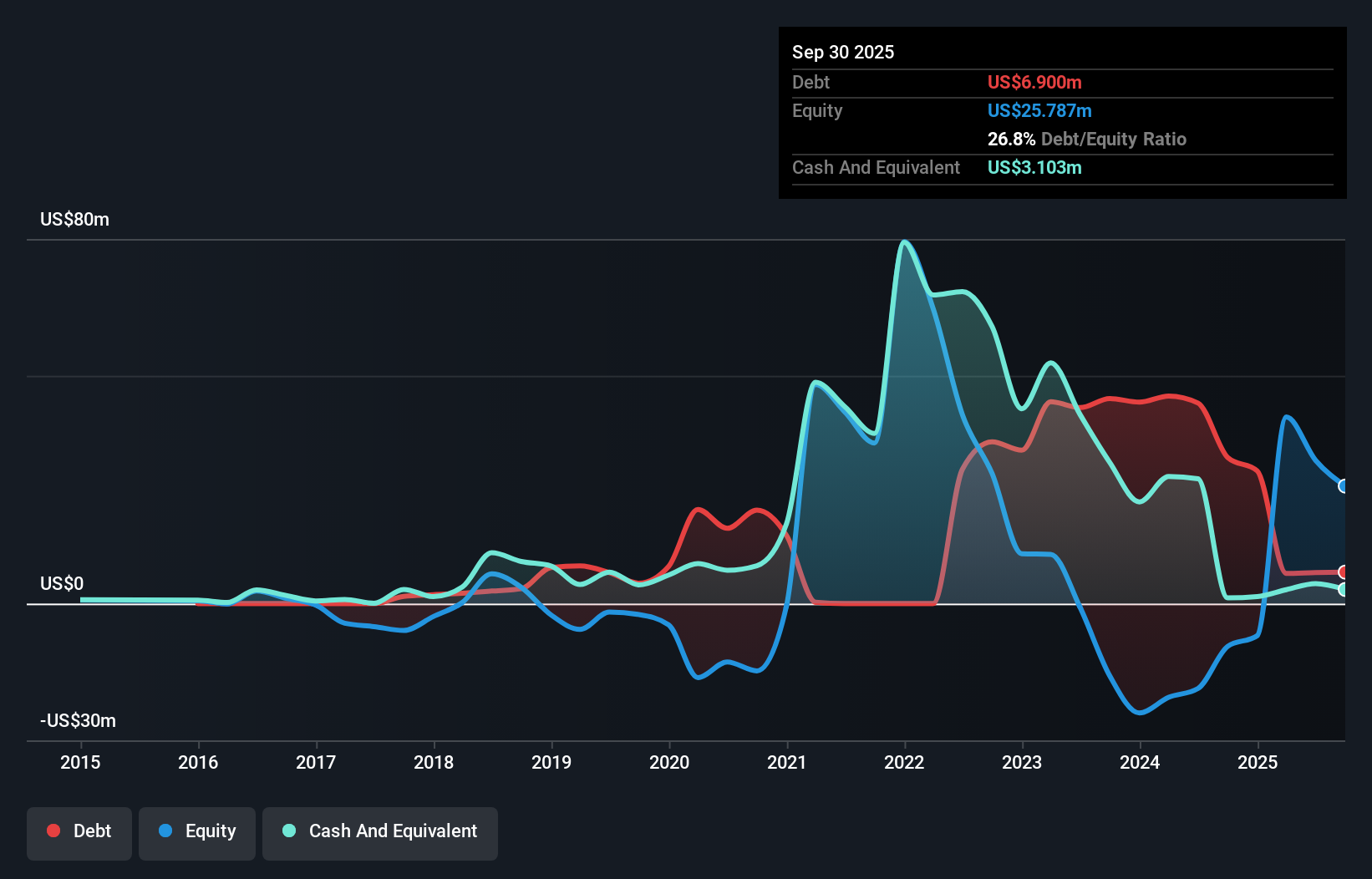Click the US$6.900m Debt value
The width and height of the screenshot is (1372, 879).
coord(1034,82)
